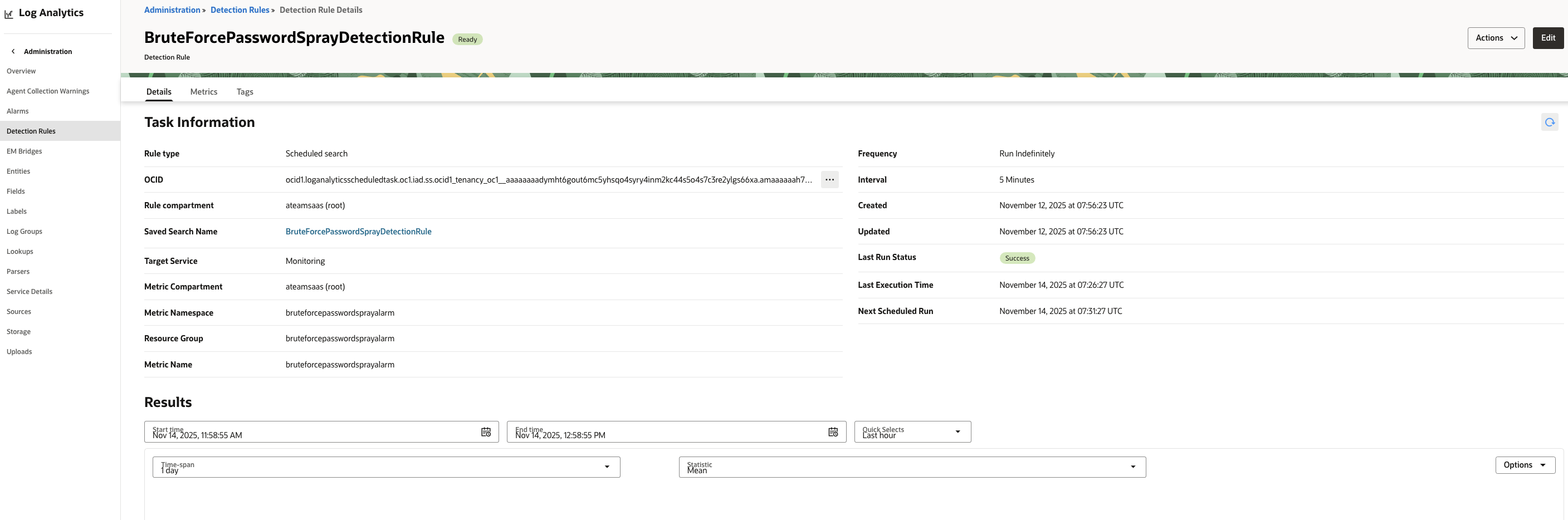Screen dimensions: 1568x520
Task: Open Service Details in the sidebar
Action: click(29, 292)
